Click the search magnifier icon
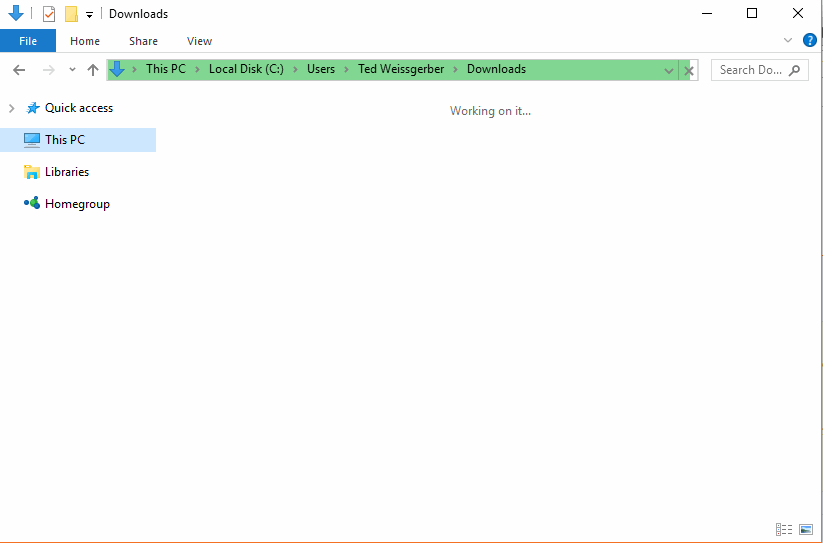The width and height of the screenshot is (823, 543). (x=794, y=70)
